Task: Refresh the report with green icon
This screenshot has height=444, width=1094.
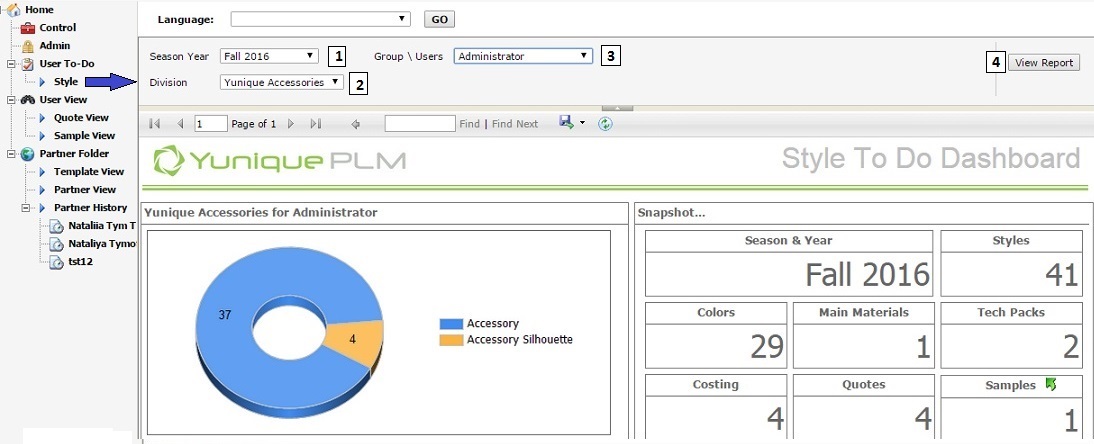Action: point(605,124)
